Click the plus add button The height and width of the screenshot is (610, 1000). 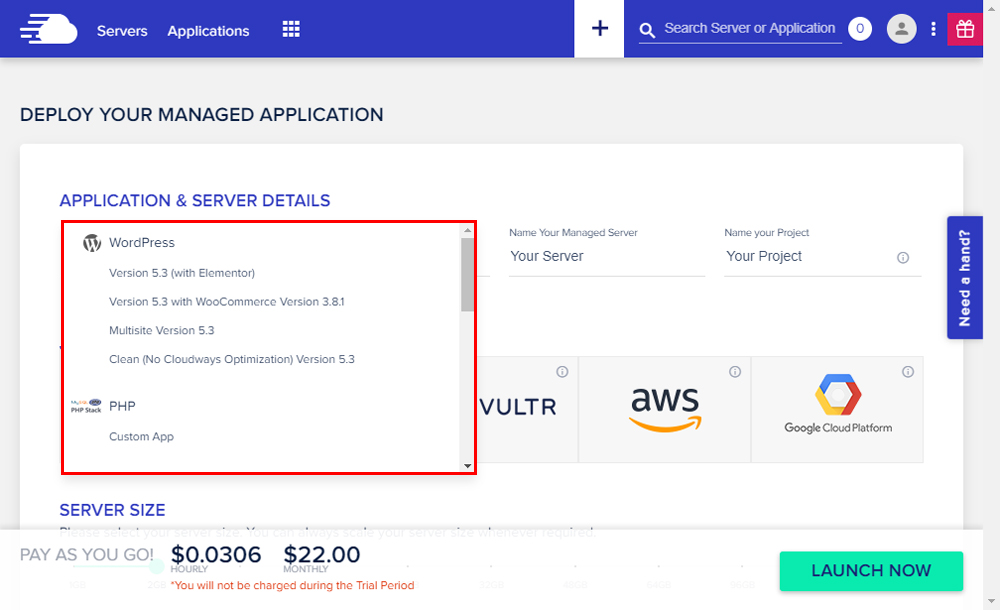click(599, 28)
